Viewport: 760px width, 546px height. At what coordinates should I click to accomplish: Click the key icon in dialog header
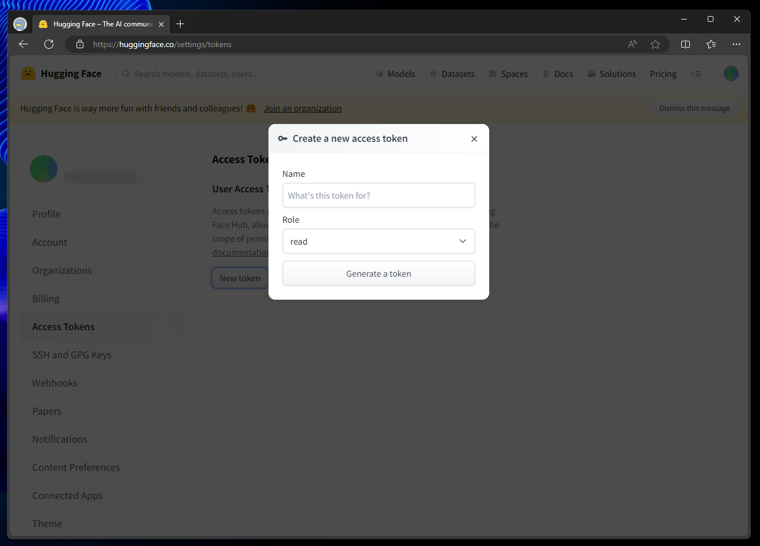pyautogui.click(x=283, y=139)
